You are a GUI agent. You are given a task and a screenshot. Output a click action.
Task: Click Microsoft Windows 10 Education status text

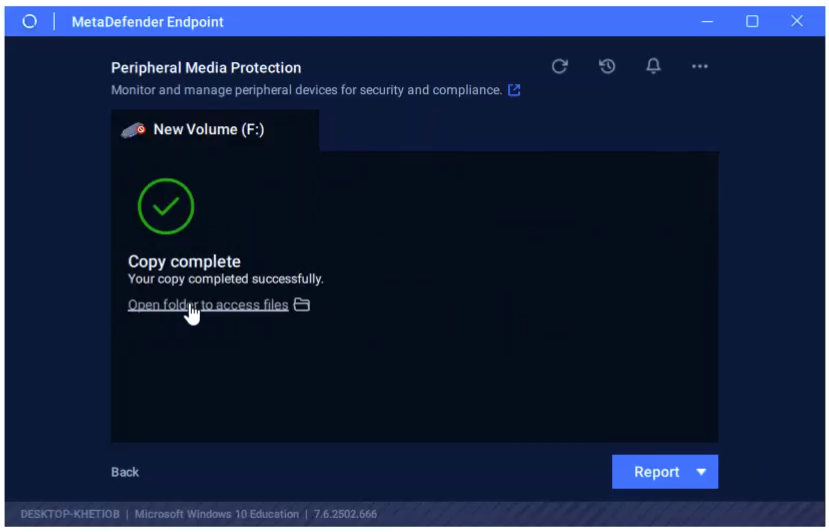[x=217, y=514]
